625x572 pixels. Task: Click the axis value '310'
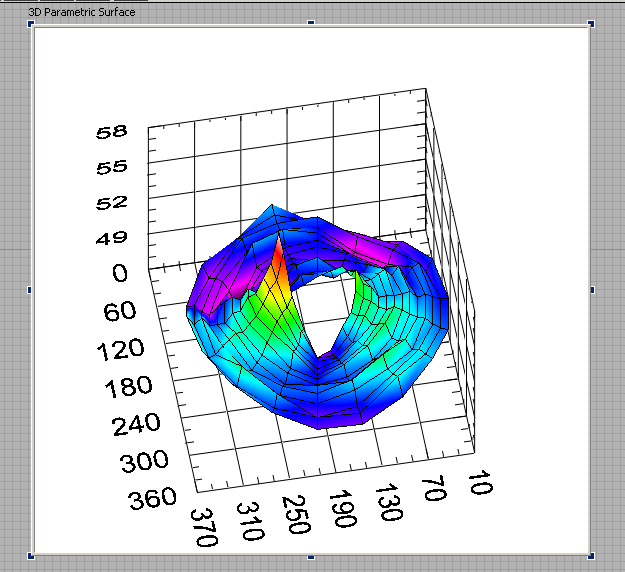250,521
